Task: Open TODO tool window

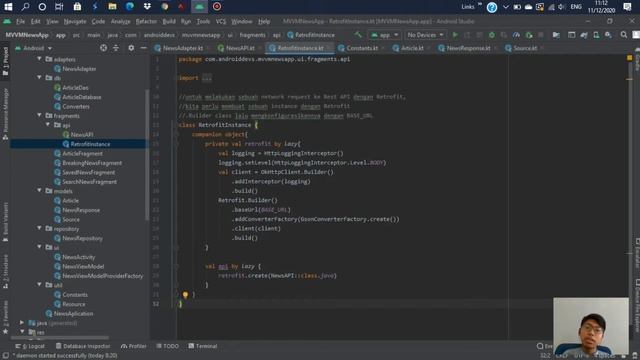Action: point(167,346)
